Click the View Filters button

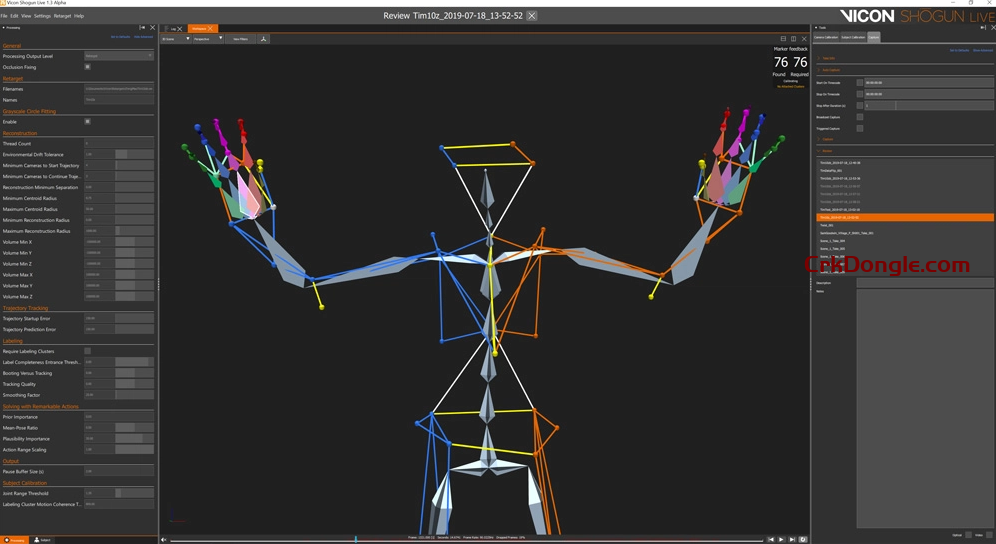[241, 39]
